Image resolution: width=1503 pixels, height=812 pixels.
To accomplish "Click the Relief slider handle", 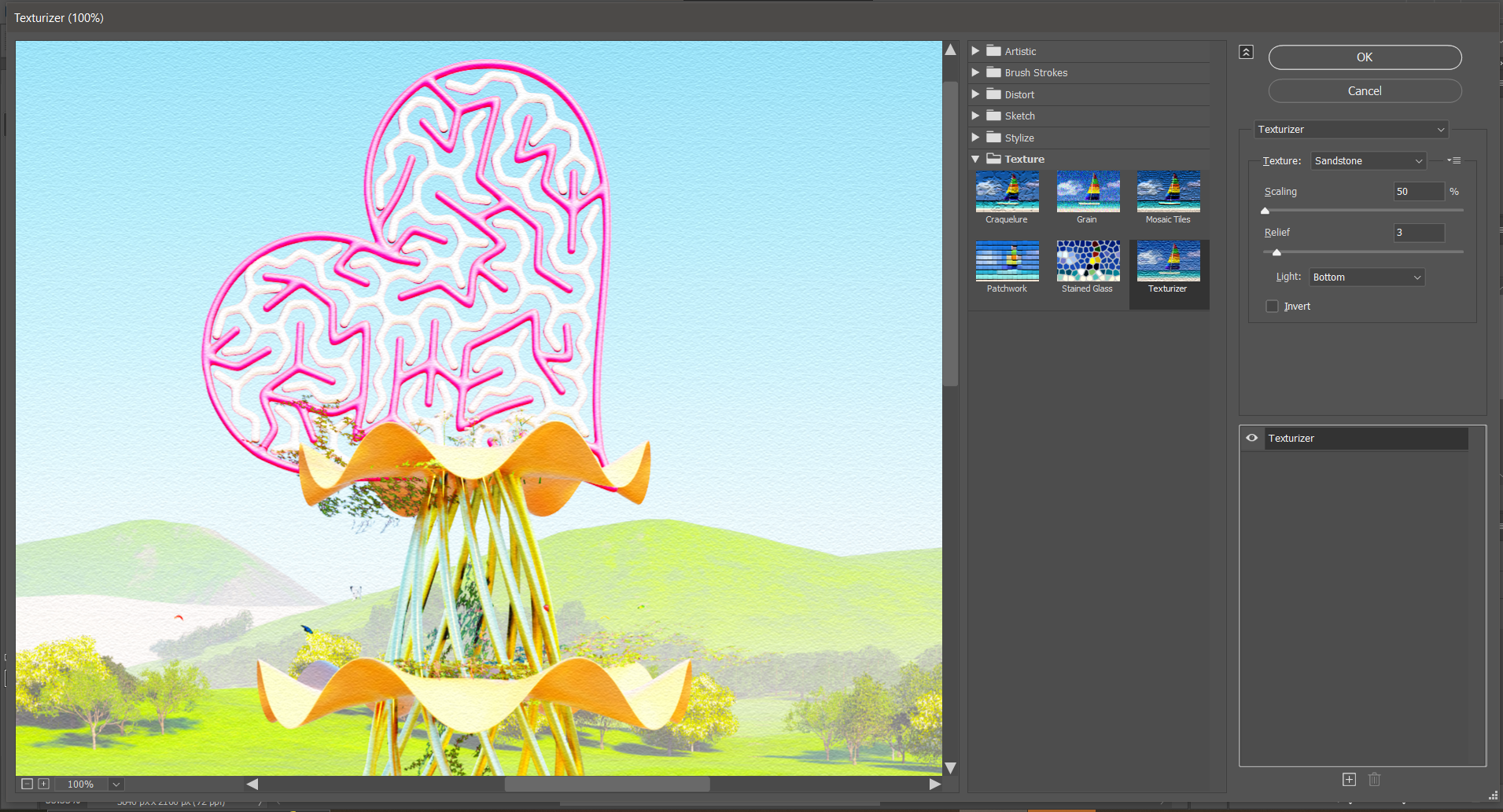I will point(1276,252).
